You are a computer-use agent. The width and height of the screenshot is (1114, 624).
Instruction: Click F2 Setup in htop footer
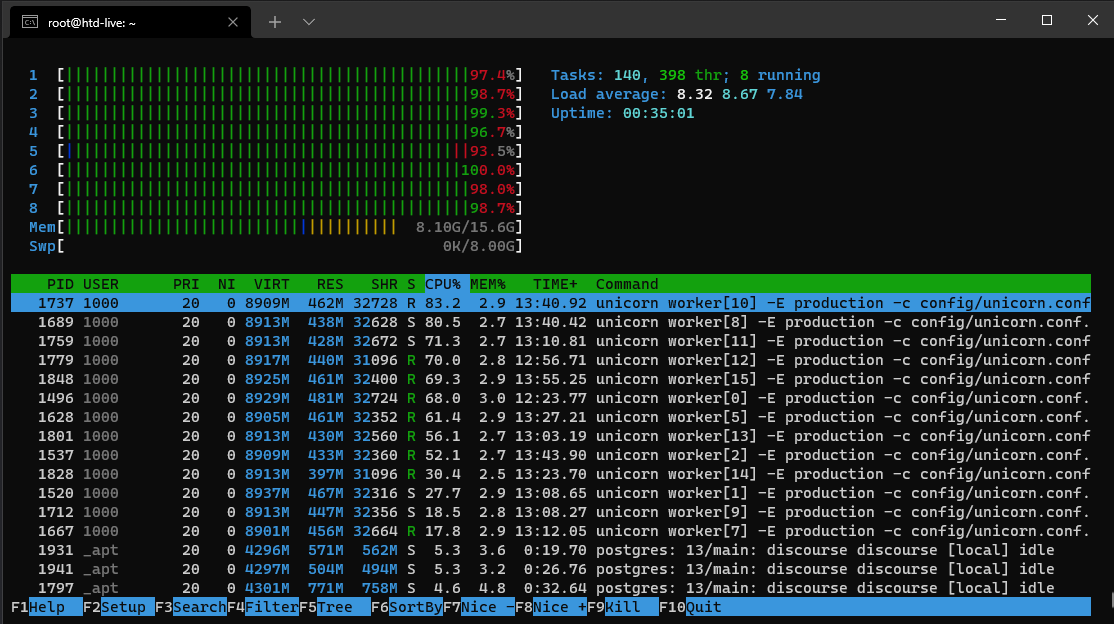(119, 607)
